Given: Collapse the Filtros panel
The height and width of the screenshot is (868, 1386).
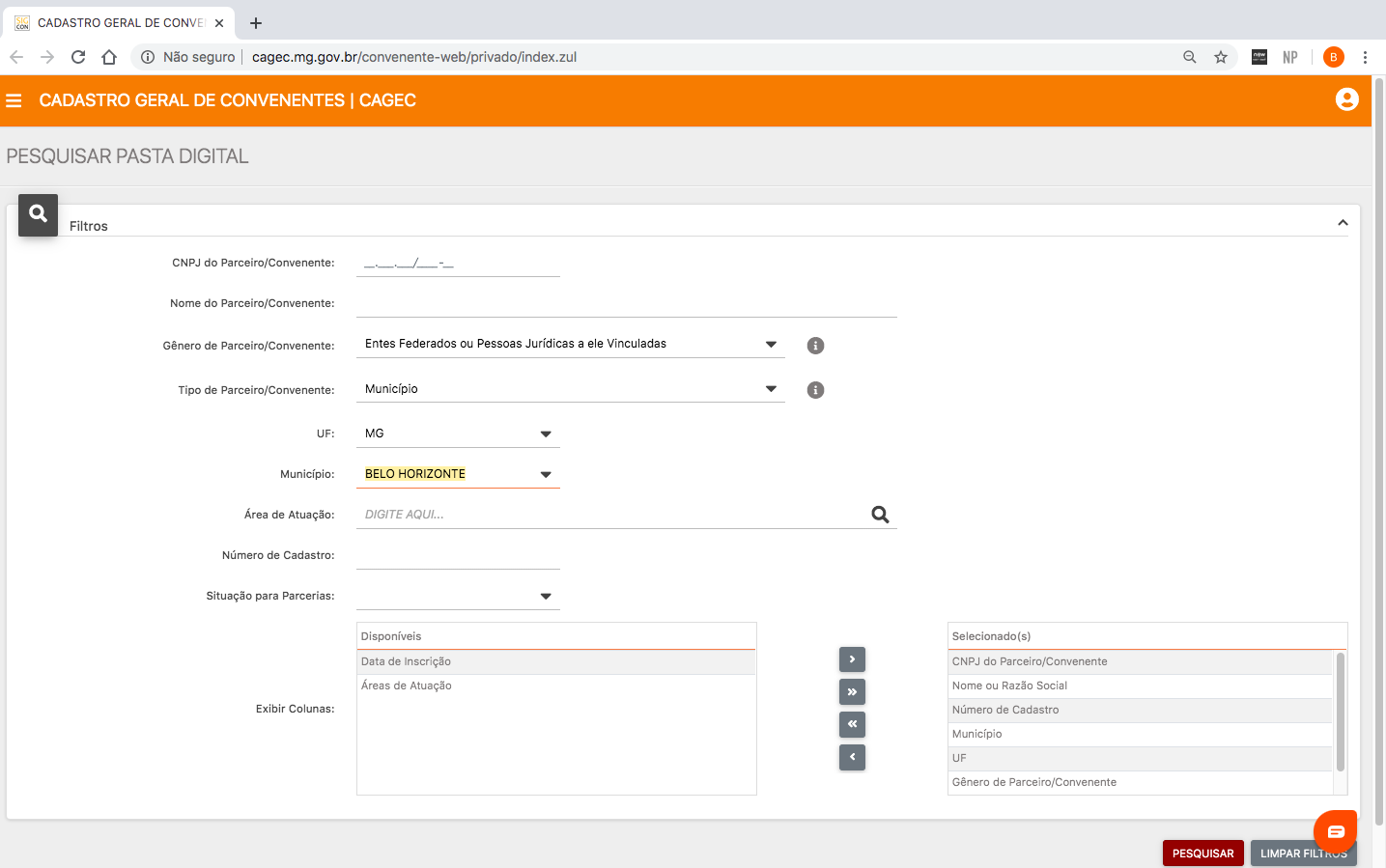Looking at the screenshot, I should pyautogui.click(x=1342, y=223).
